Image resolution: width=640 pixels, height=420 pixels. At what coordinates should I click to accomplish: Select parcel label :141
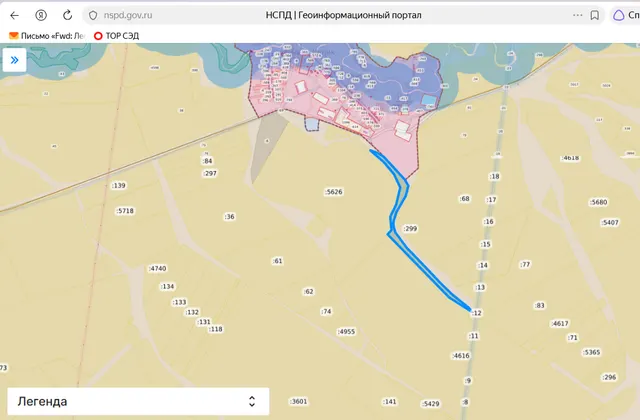[389, 402]
